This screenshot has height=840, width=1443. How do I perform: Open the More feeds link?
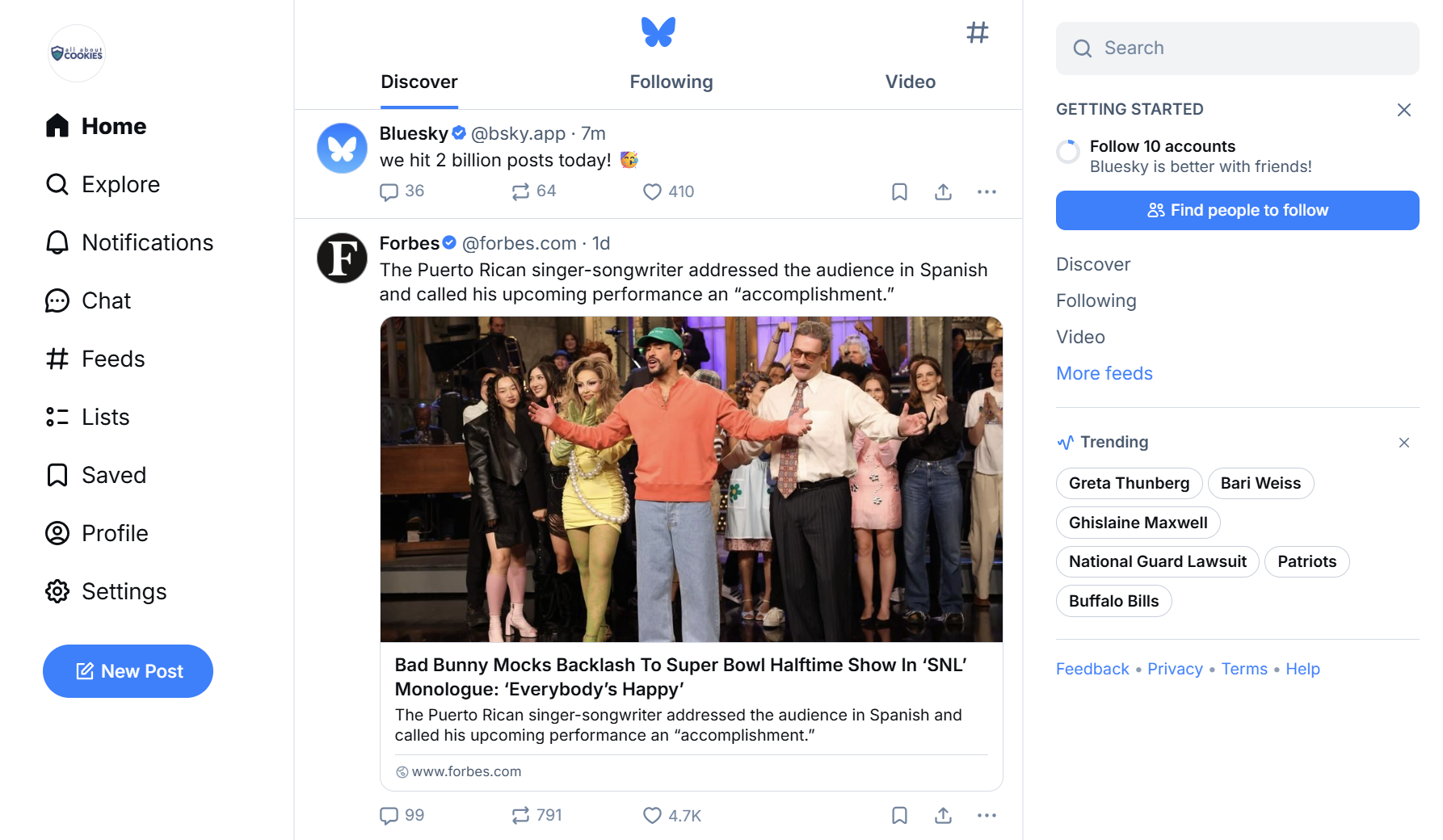(1104, 373)
